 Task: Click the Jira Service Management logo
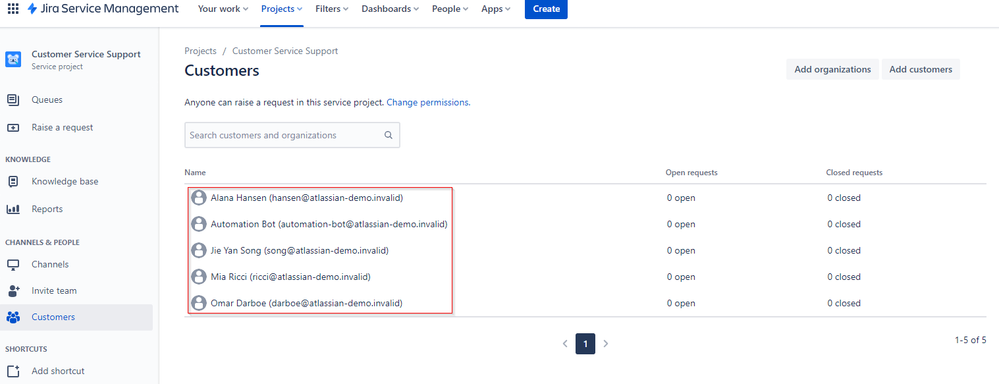click(103, 9)
